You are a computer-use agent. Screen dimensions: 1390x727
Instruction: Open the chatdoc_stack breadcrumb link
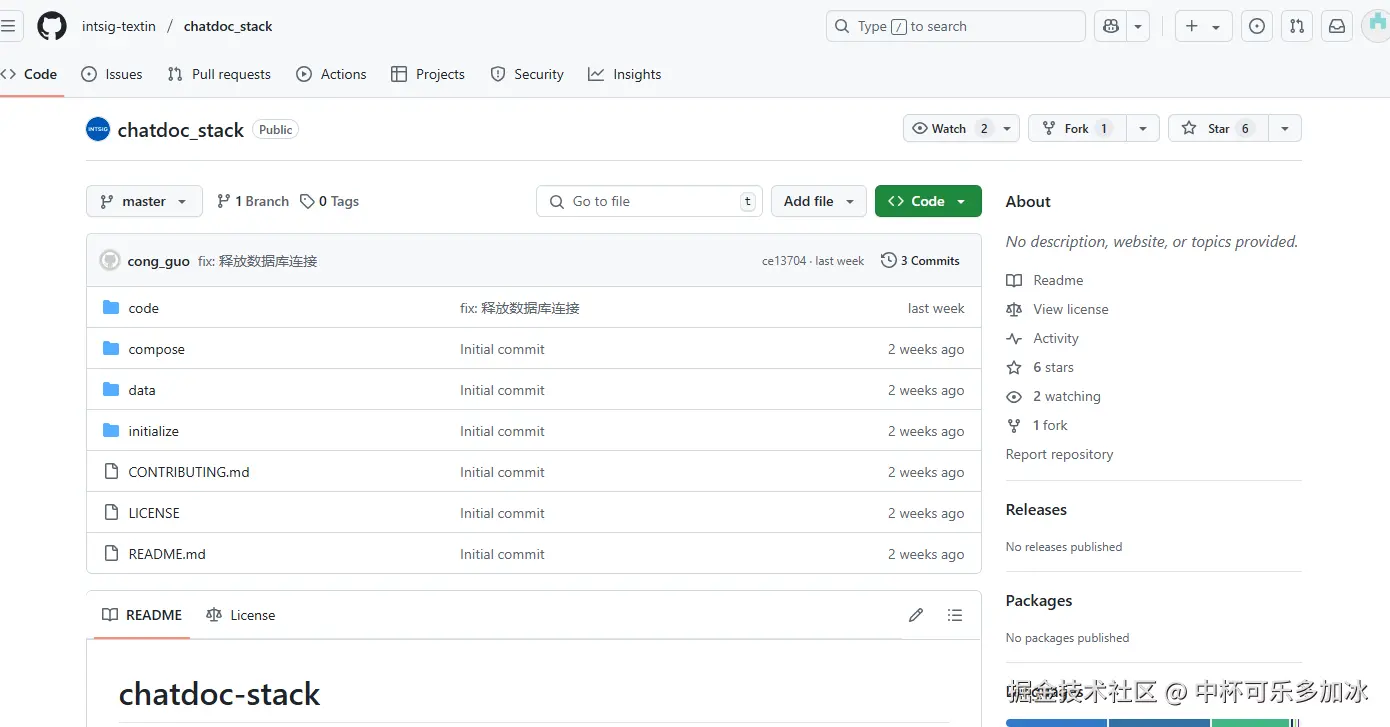228,26
